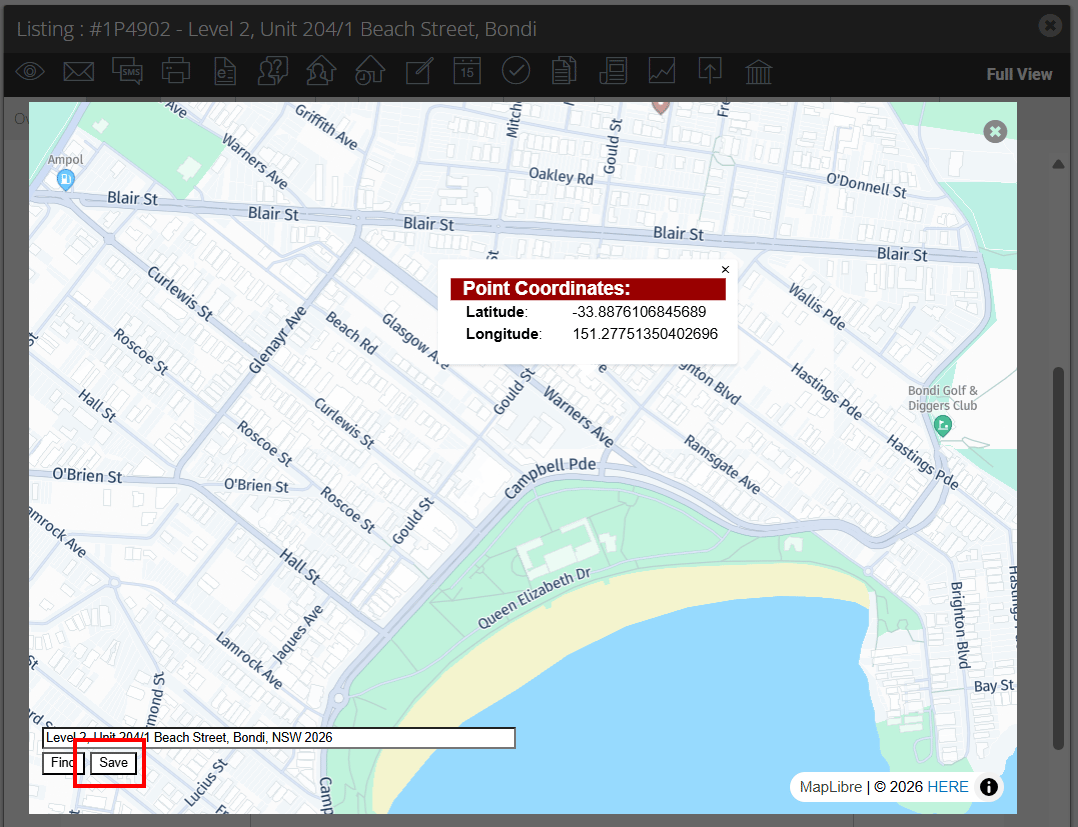Viewport: 1078px width, 827px height.
Task: Click the Find button under address
Action: point(63,762)
